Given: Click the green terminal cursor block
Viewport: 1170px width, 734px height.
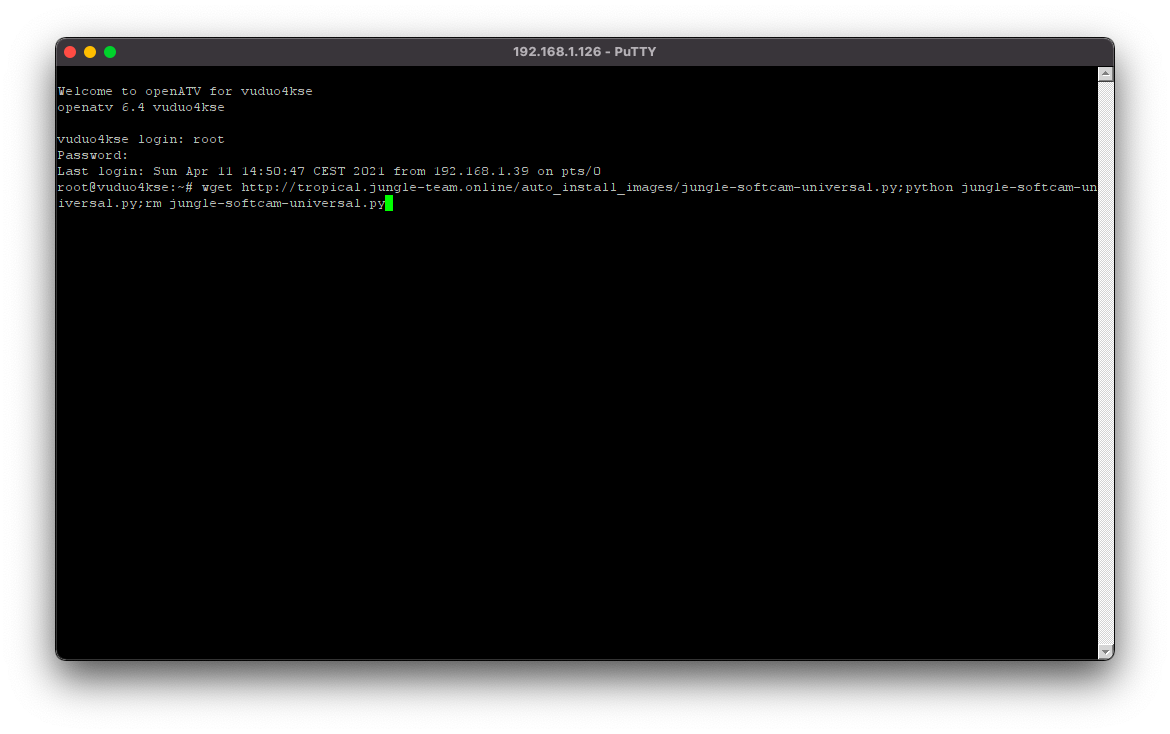Looking at the screenshot, I should 389,204.
